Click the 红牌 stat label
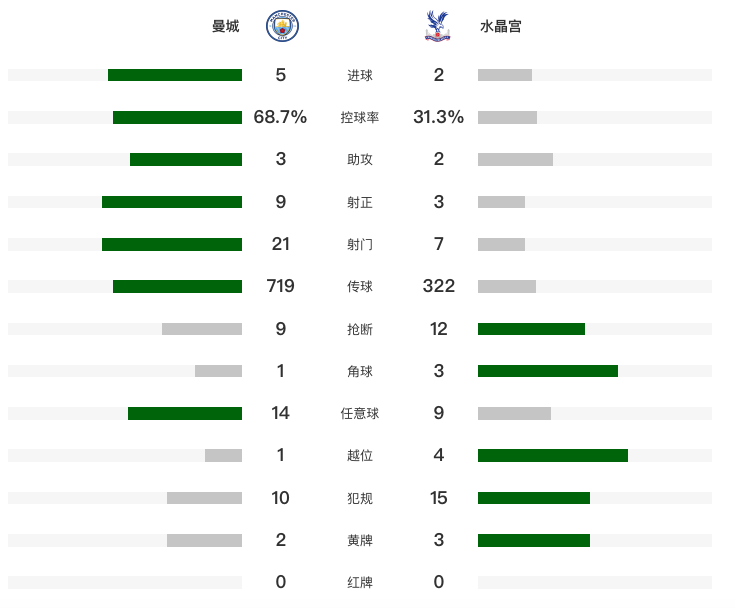The image size is (735, 608). (360, 582)
